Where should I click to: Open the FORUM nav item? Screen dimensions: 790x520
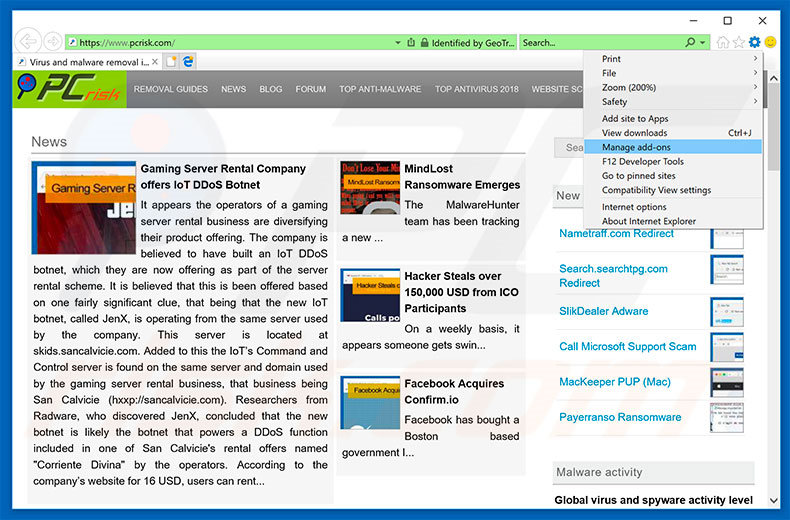point(310,89)
